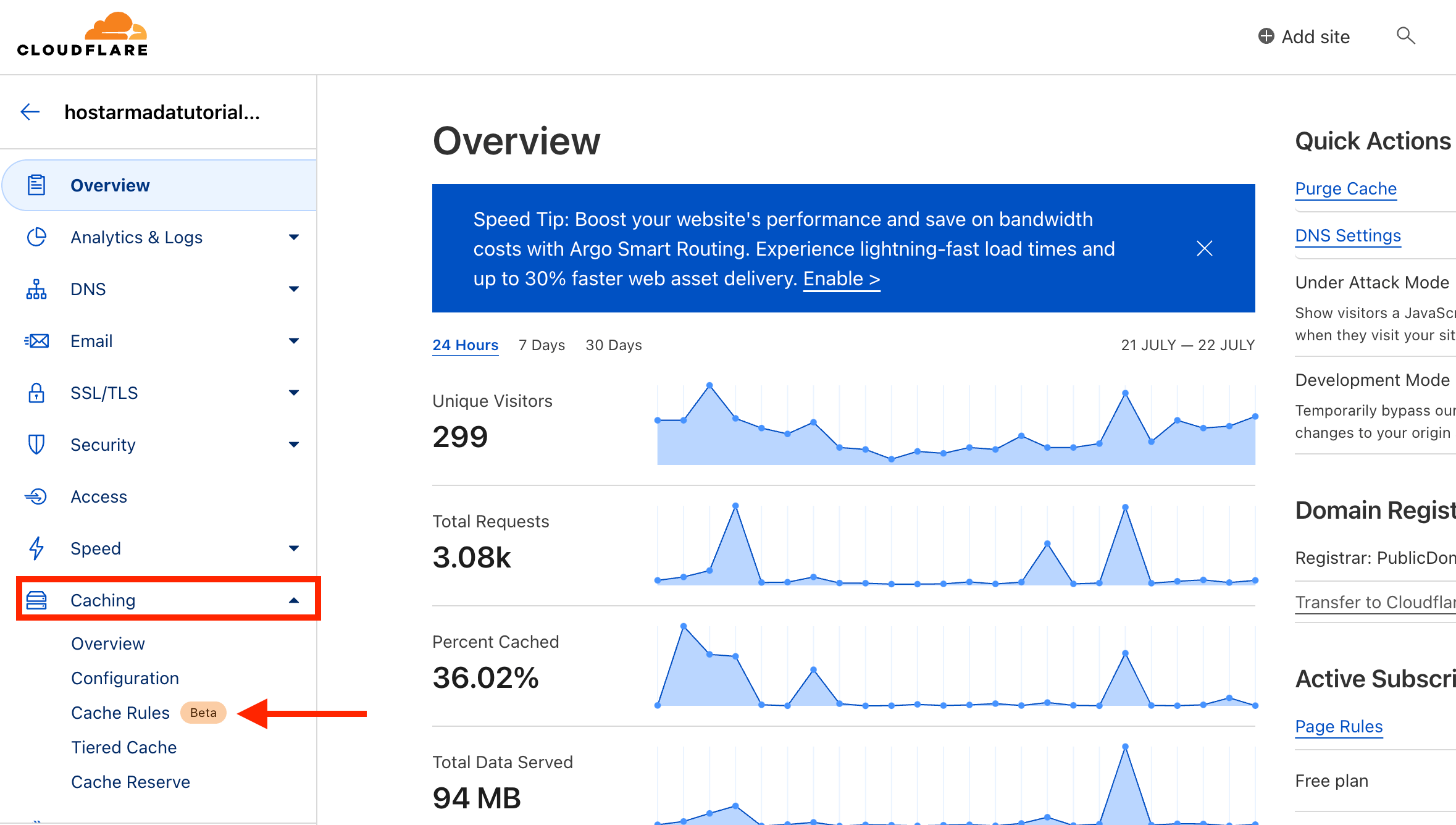Click the plus icon beside Add site

(x=1266, y=36)
